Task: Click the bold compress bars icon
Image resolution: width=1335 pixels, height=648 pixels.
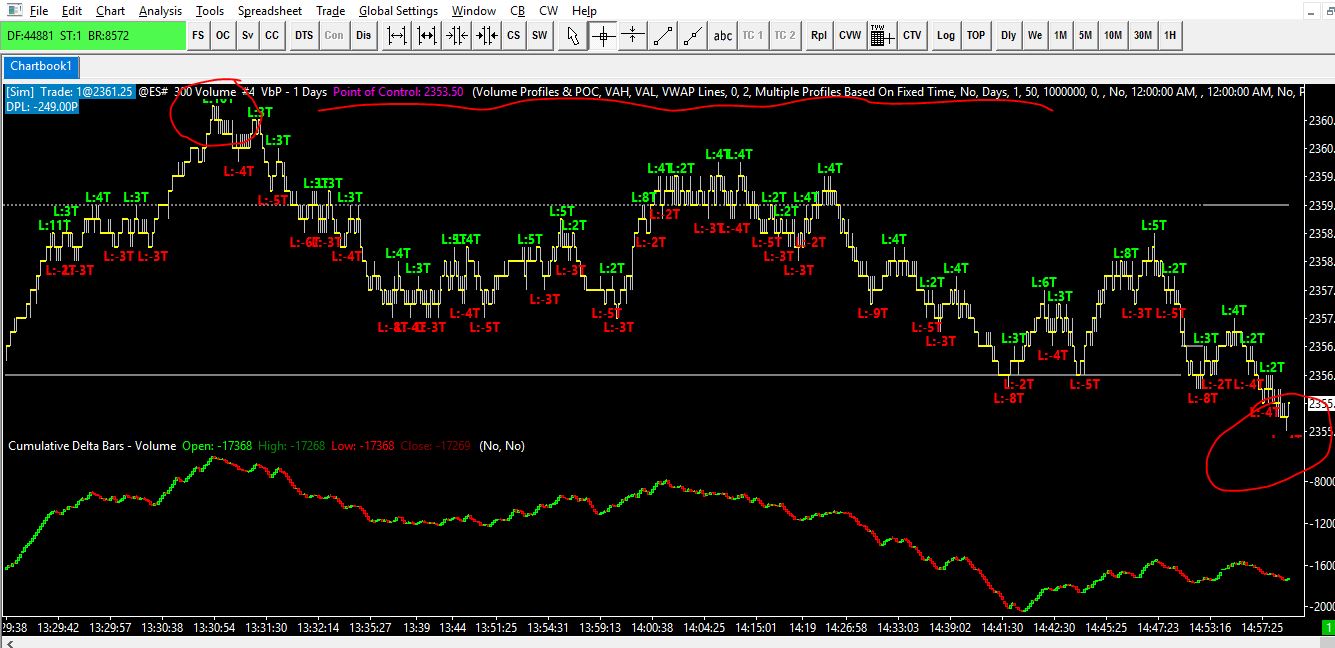Action: pyautogui.click(x=487, y=35)
